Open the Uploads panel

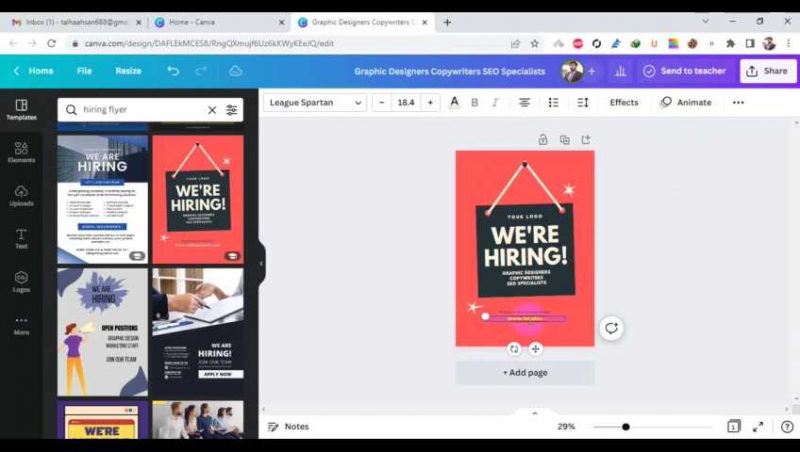click(21, 195)
